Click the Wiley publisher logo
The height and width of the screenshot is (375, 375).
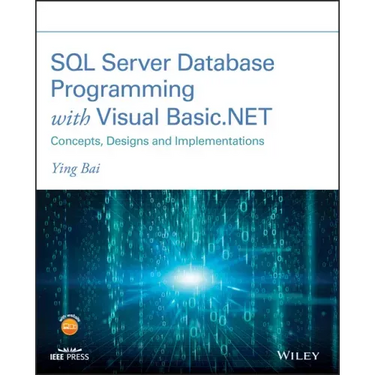pyautogui.click(x=298, y=355)
